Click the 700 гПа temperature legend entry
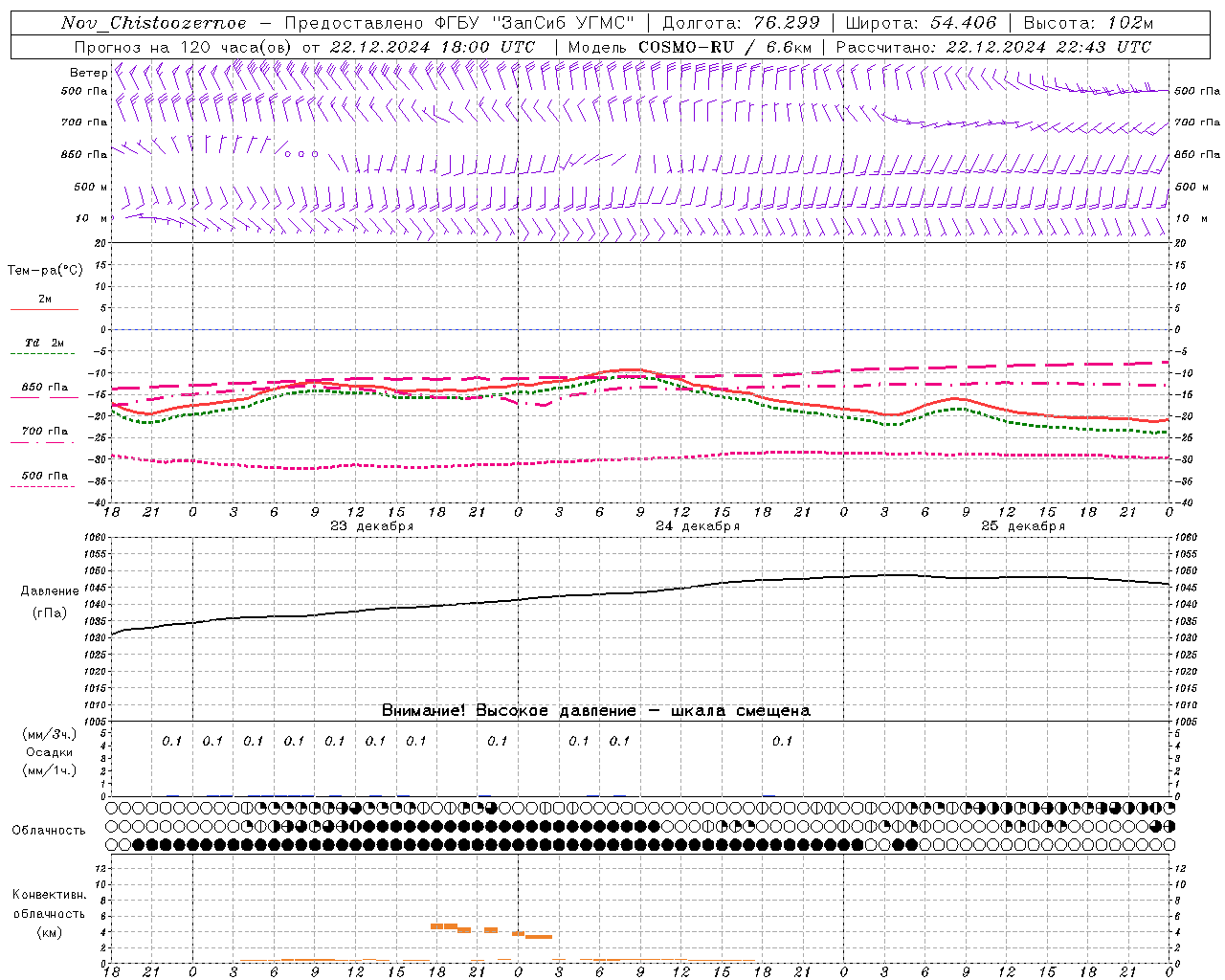The height and width of the screenshot is (980, 1225). [x=44, y=432]
